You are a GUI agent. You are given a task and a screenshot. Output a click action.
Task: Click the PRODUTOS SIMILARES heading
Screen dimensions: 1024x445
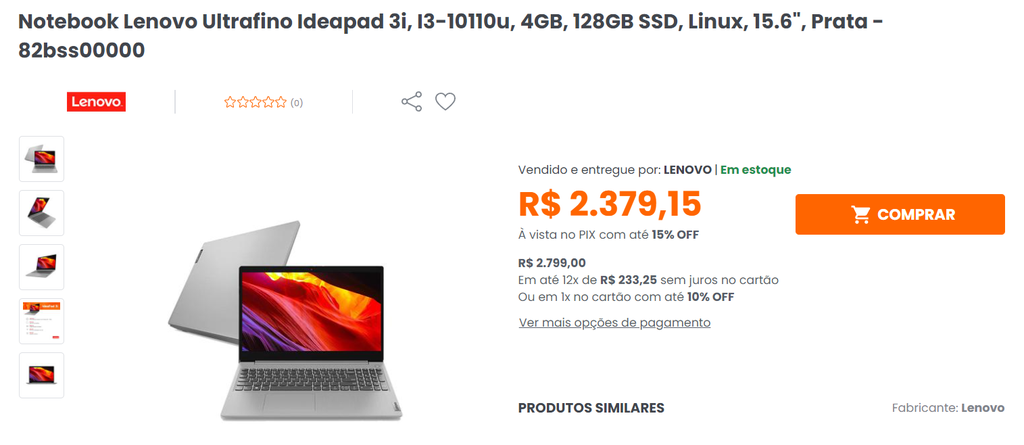(591, 408)
